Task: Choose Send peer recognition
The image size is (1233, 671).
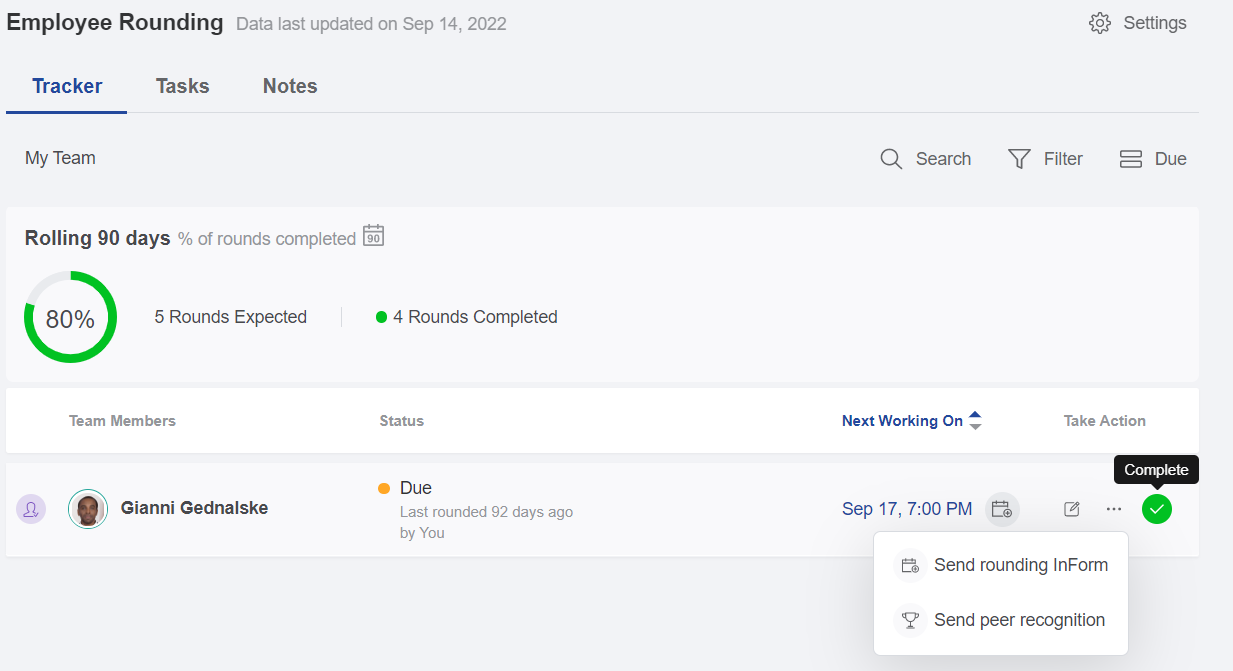Action: [x=1019, y=620]
